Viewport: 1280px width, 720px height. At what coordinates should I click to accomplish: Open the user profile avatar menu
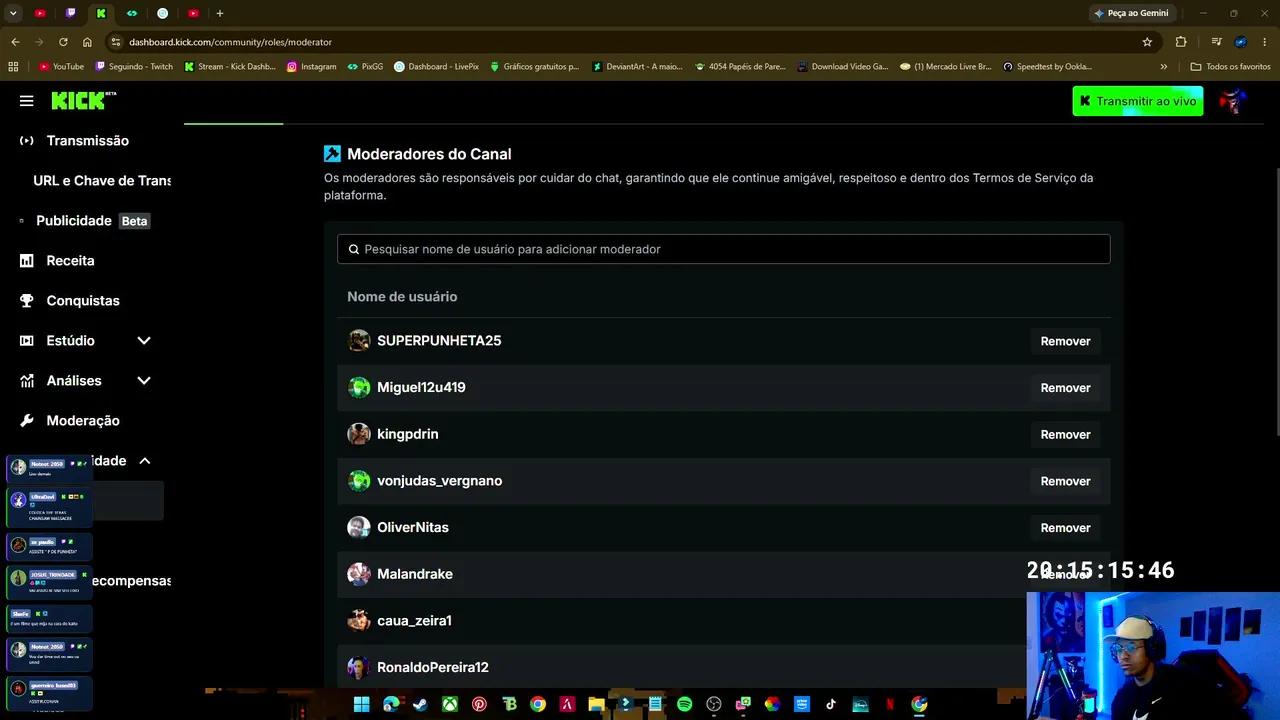(1233, 101)
